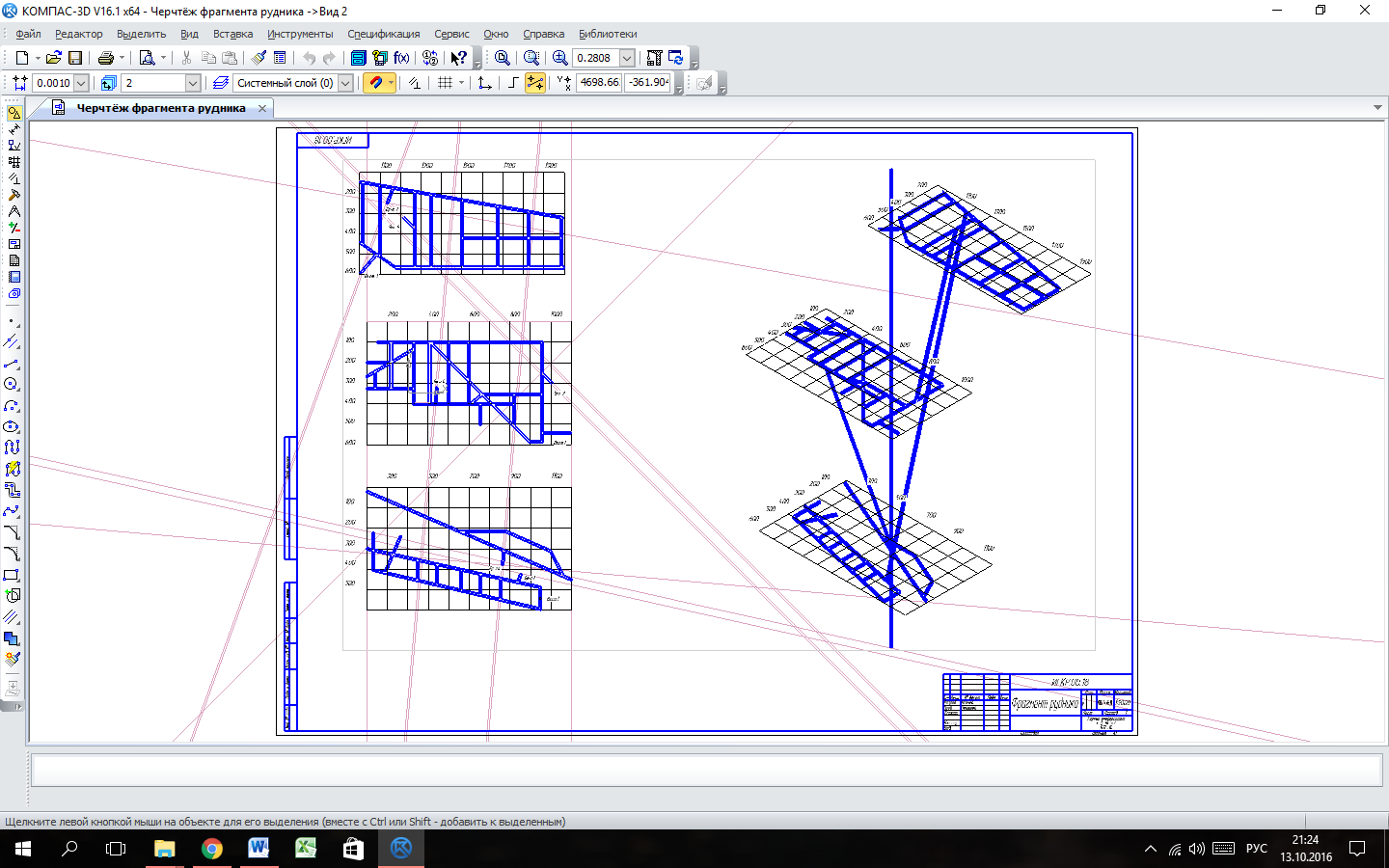Screen dimensions: 1389x868
Task: Select the auxiliary line tool
Action: (12, 342)
